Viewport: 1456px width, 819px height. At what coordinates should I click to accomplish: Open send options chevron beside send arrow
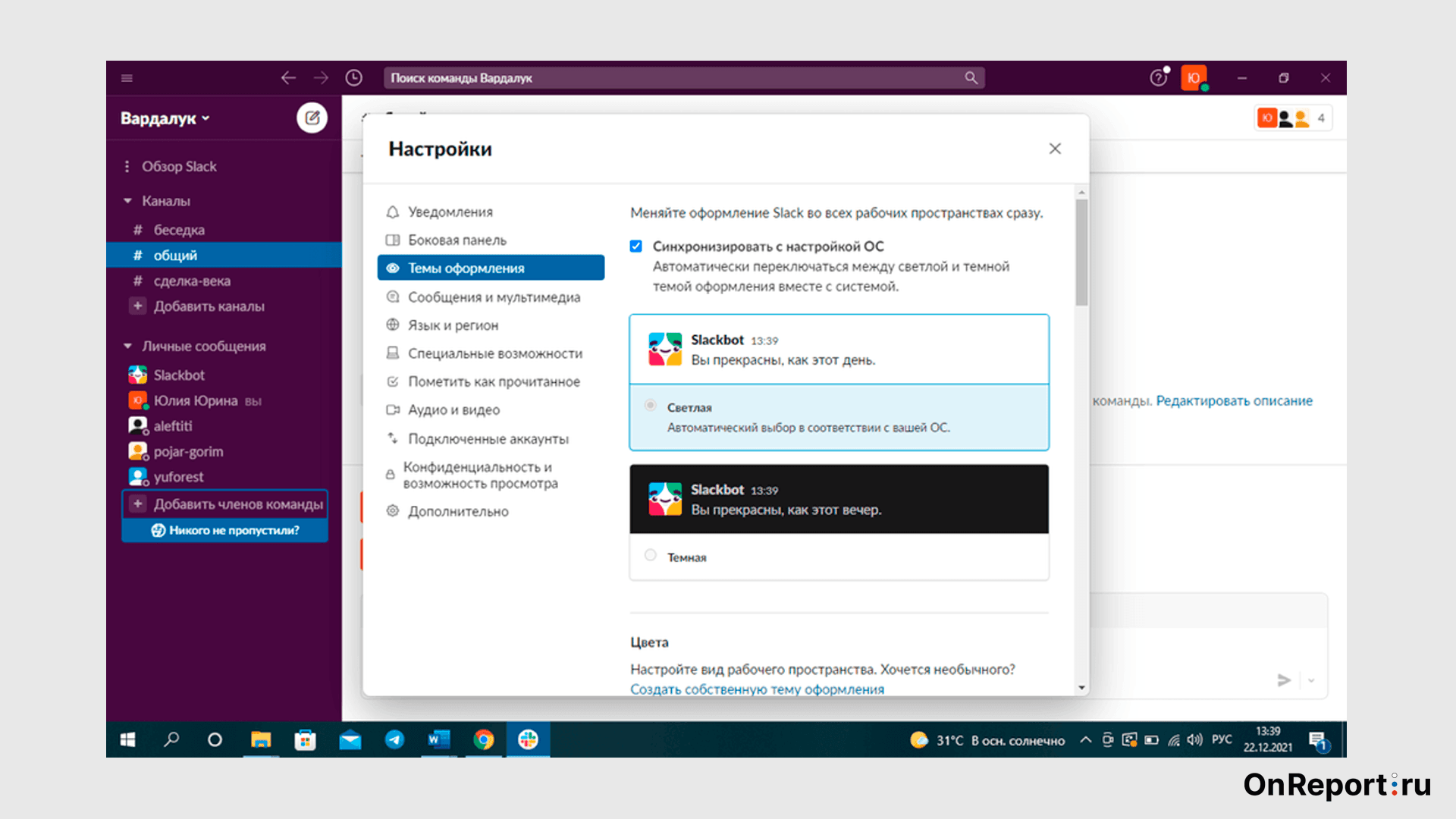pos(1311,680)
